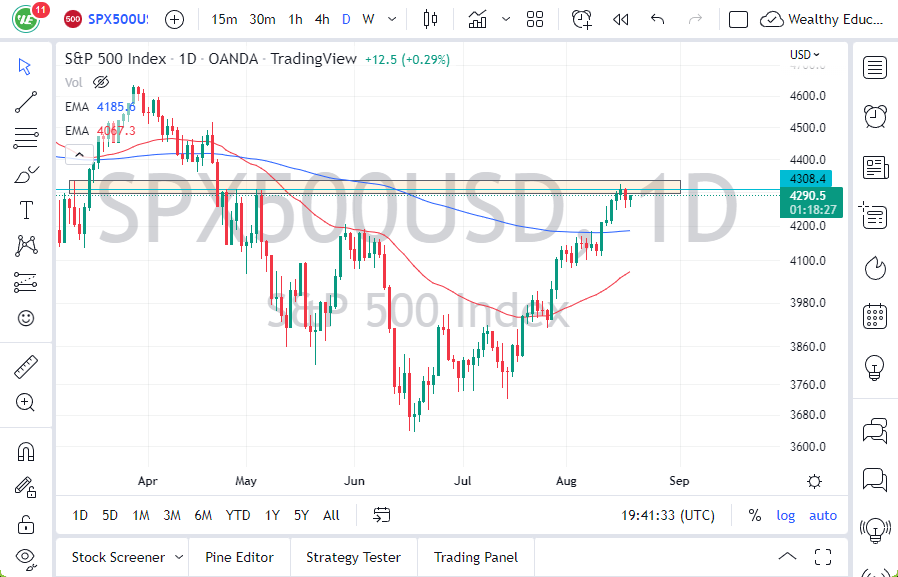
Task: Select the 6M date range button
Action: coord(203,515)
